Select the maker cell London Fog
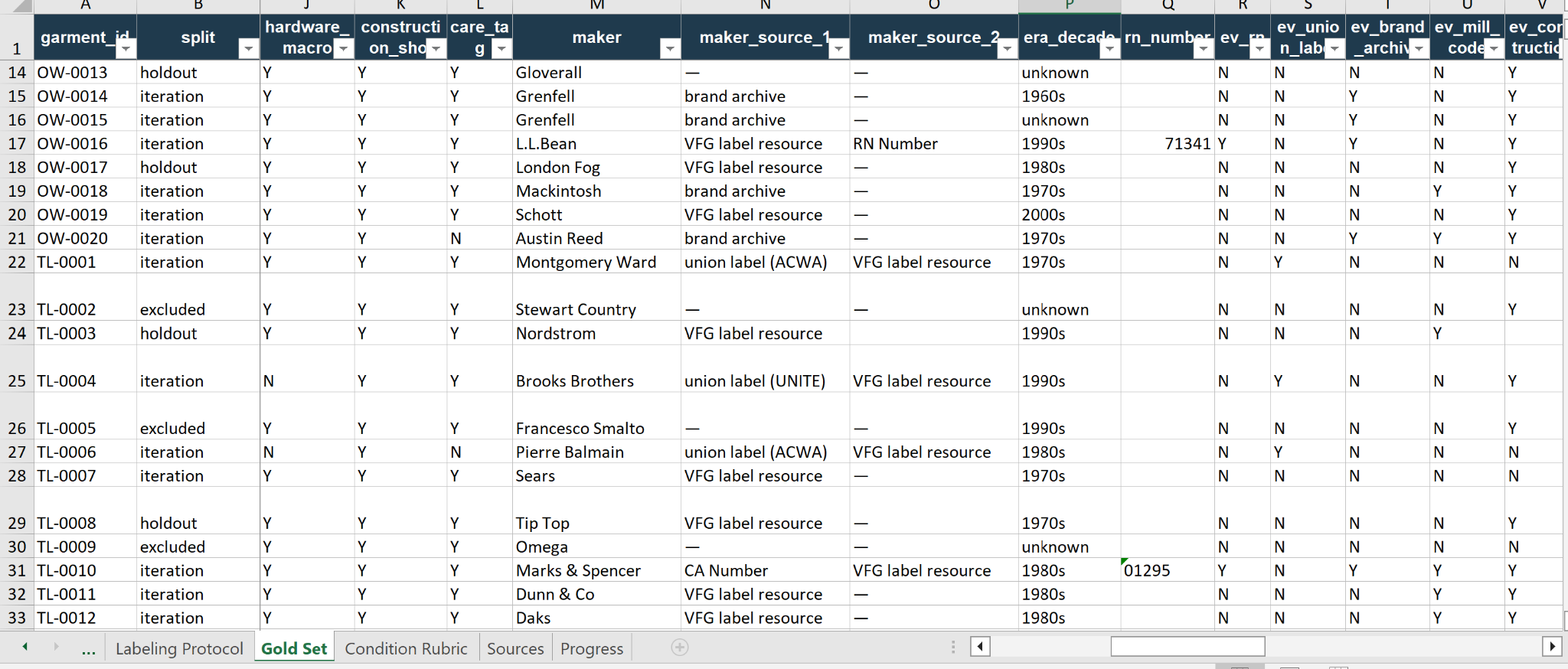Image resolution: width=1568 pixels, height=669 pixels. (596, 167)
